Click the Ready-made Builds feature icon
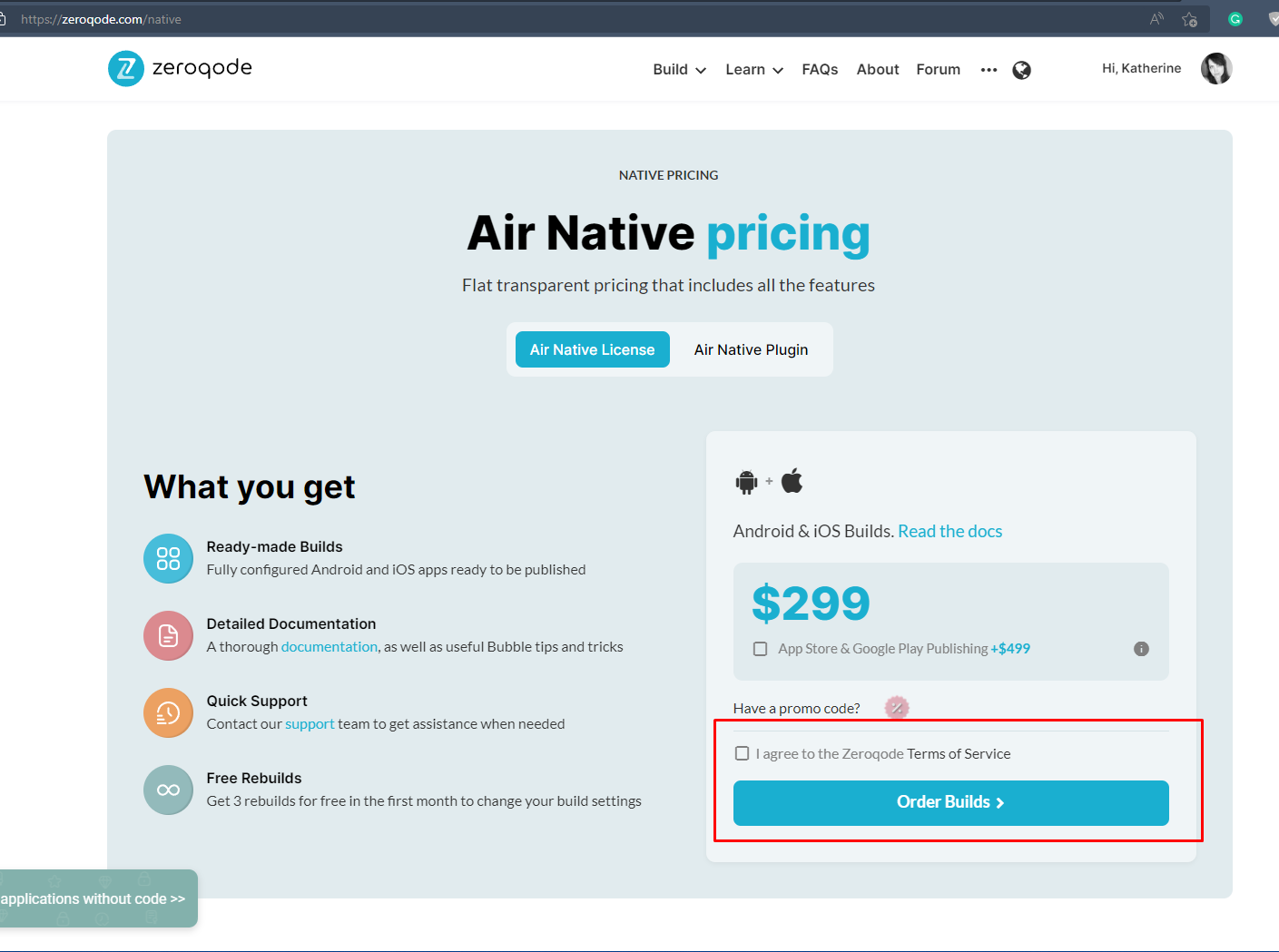This screenshot has height=952, width=1279. (x=169, y=558)
